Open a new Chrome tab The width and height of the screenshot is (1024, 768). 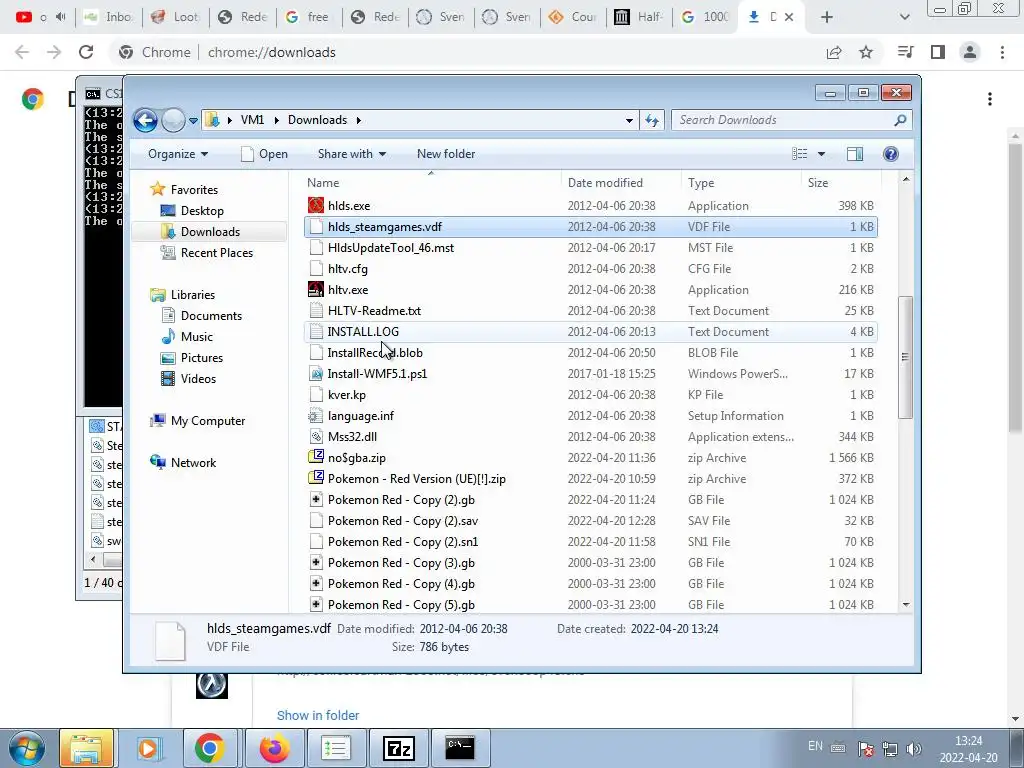[827, 17]
